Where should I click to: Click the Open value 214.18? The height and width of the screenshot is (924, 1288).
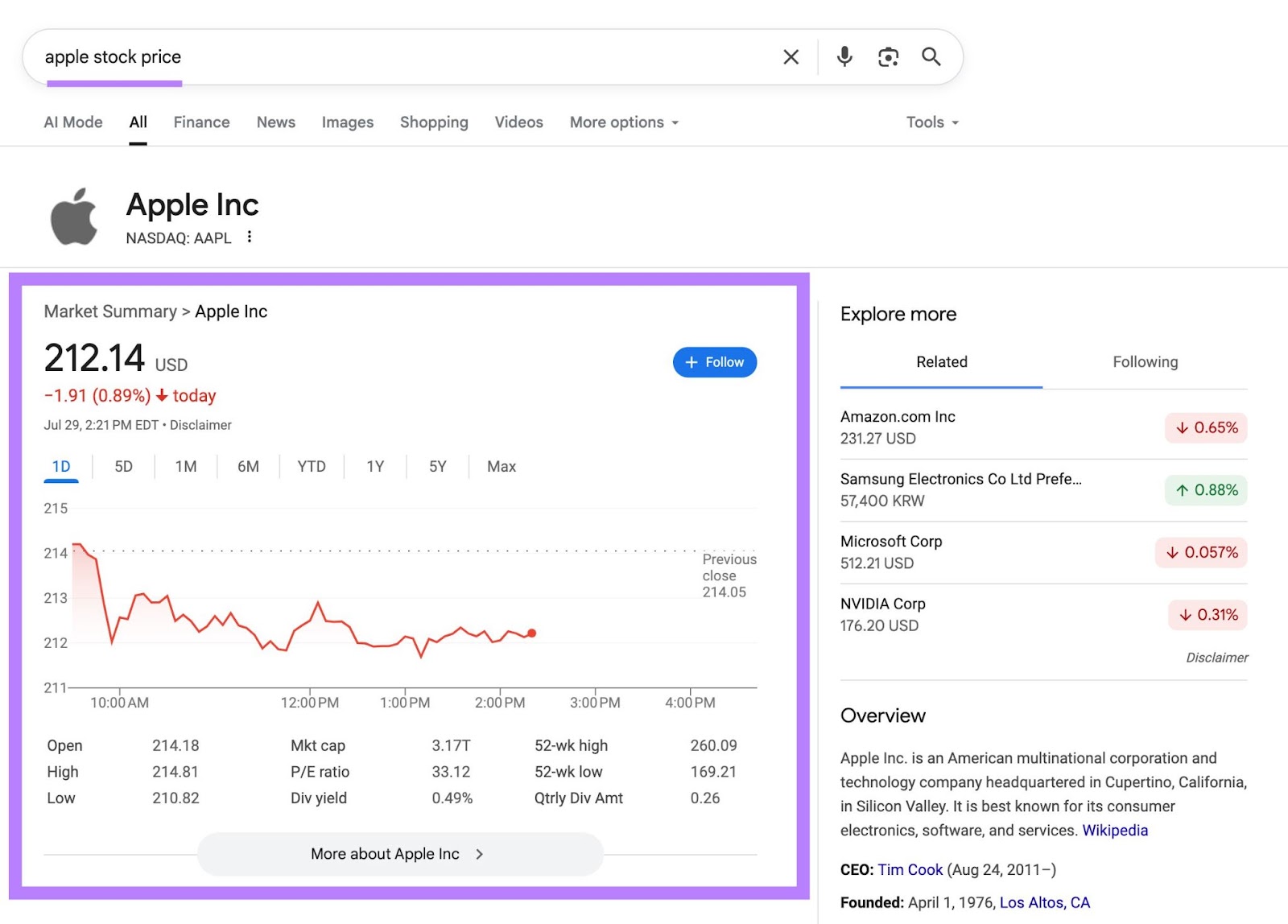coord(175,746)
